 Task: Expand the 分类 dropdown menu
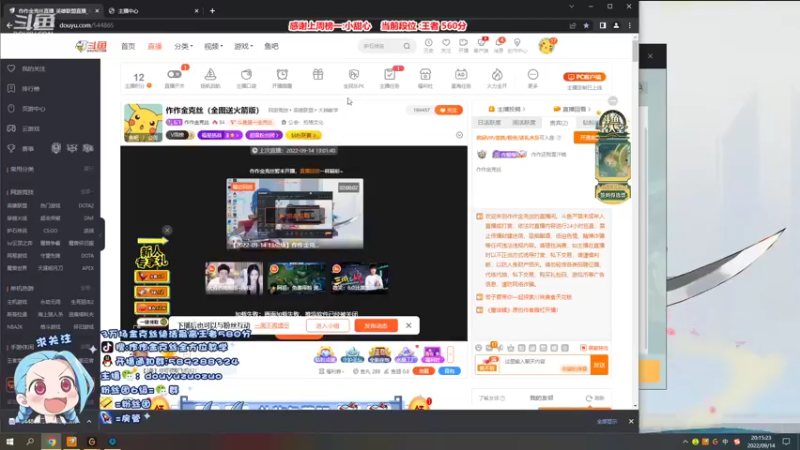click(x=183, y=46)
